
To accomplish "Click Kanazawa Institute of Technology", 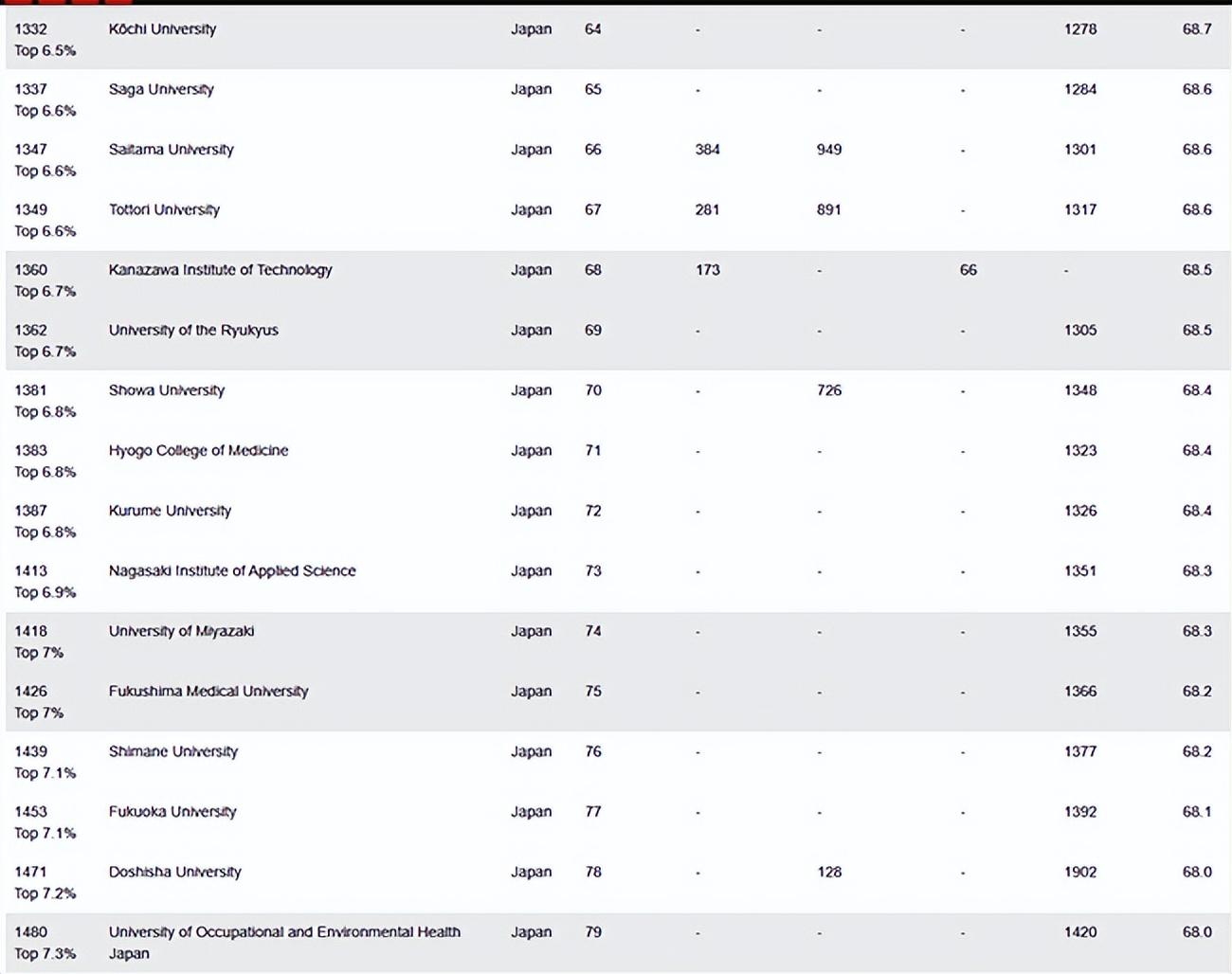I will (x=220, y=270).
